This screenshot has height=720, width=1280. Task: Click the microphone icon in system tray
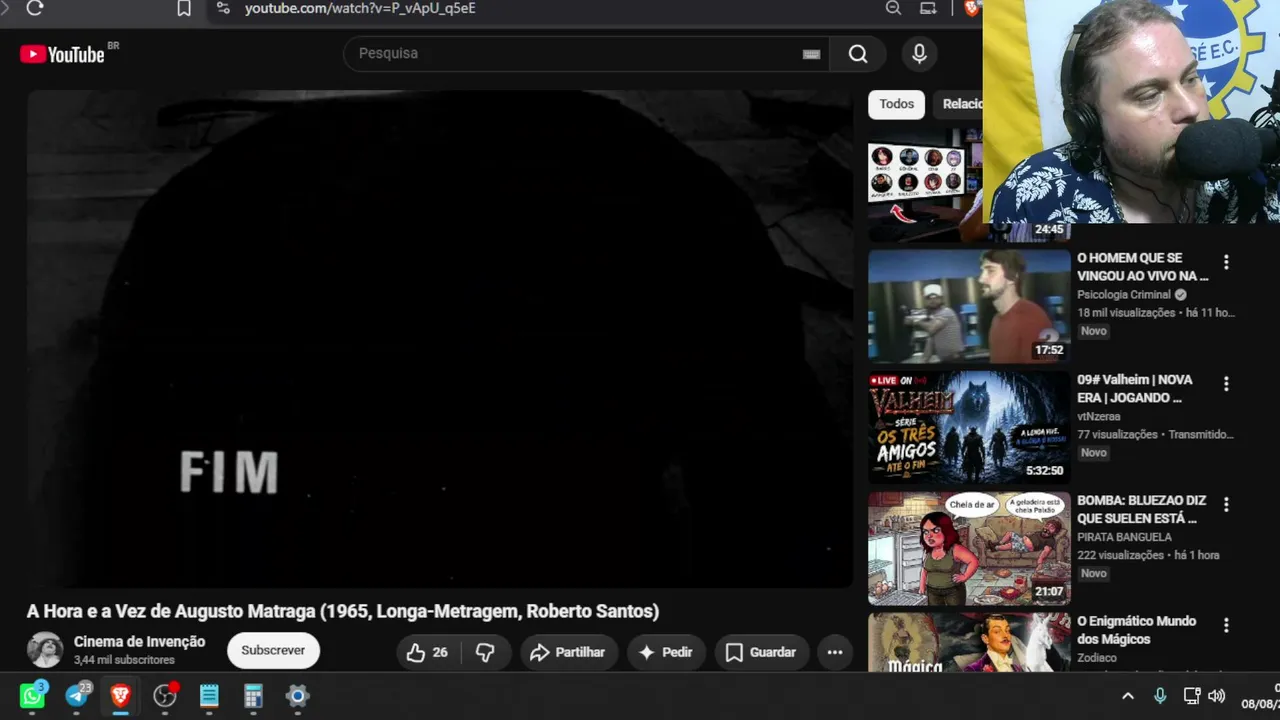click(1160, 696)
